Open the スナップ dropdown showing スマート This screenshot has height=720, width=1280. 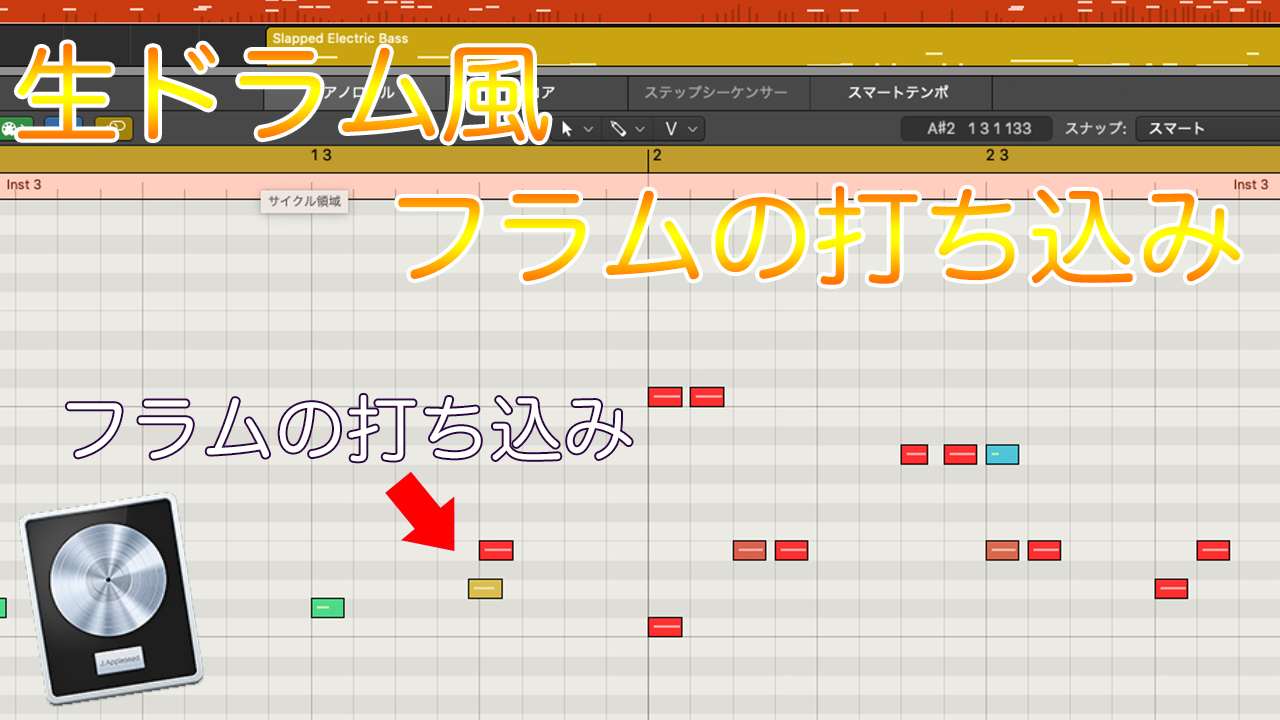pyautogui.click(x=1208, y=128)
